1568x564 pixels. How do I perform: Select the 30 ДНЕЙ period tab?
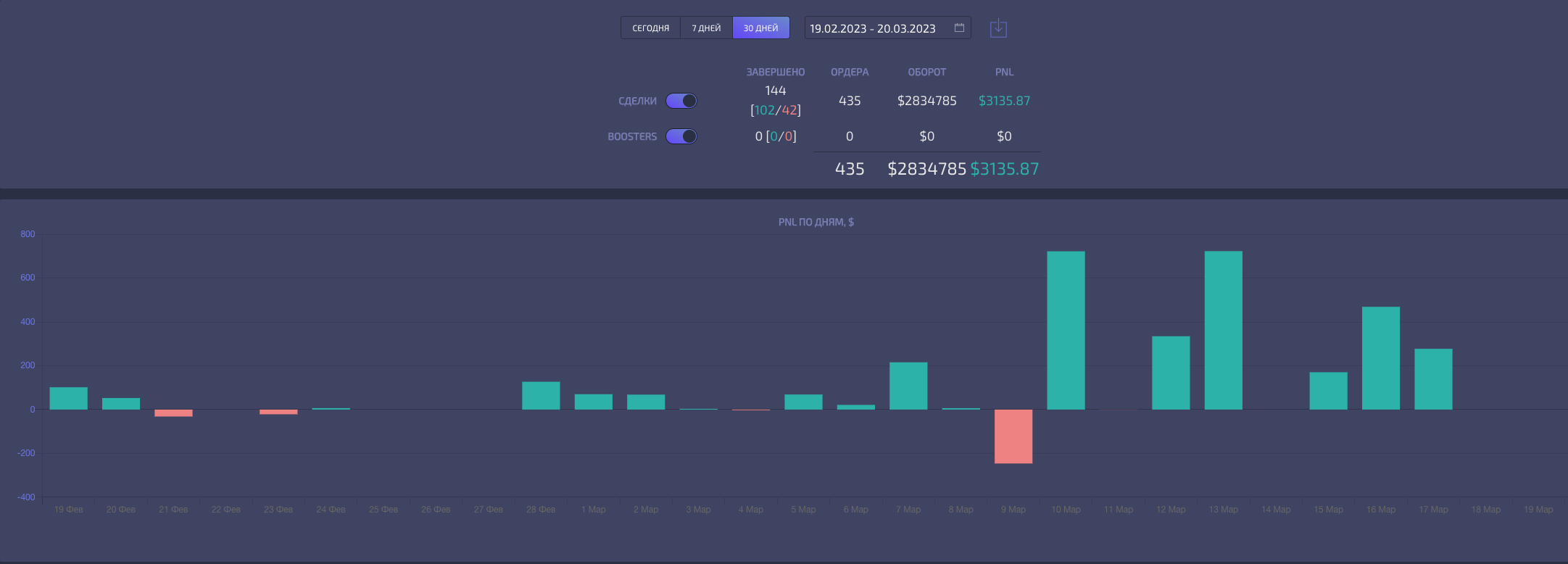(x=760, y=28)
